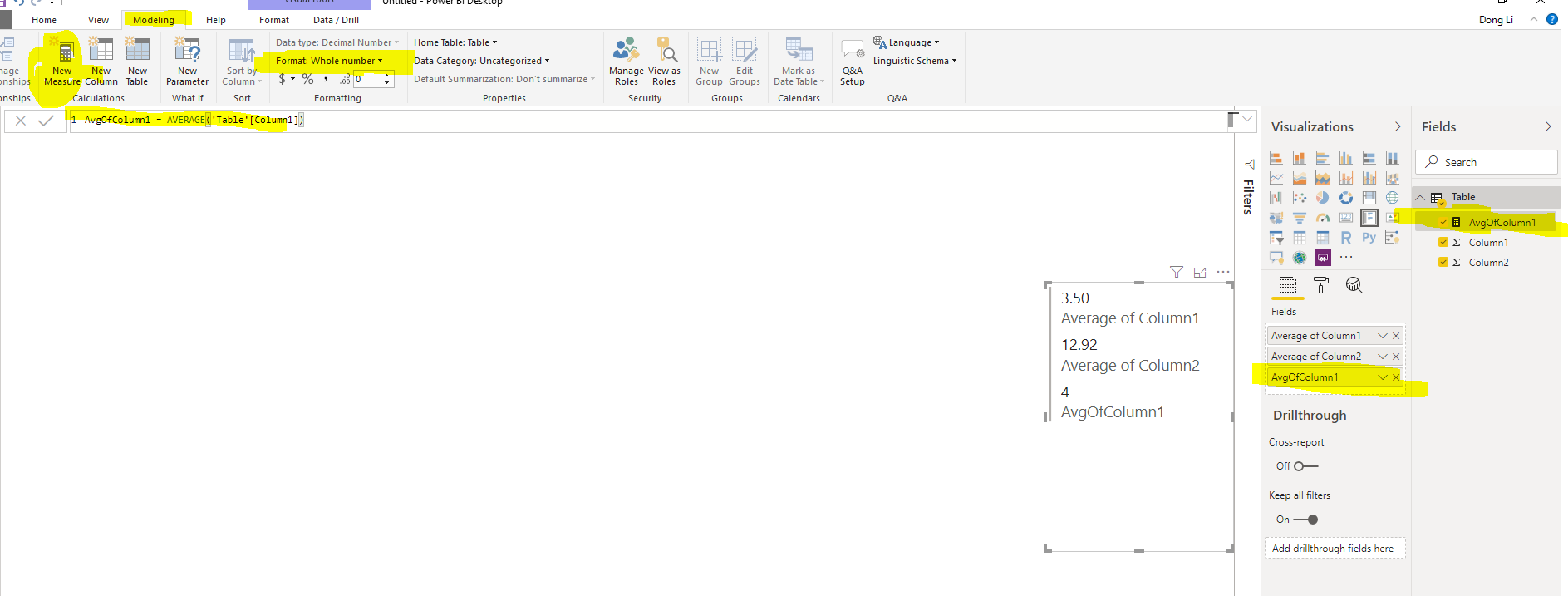Open the Linguistic Schema dropdown
This screenshot has width=1568, height=596.
[915, 61]
